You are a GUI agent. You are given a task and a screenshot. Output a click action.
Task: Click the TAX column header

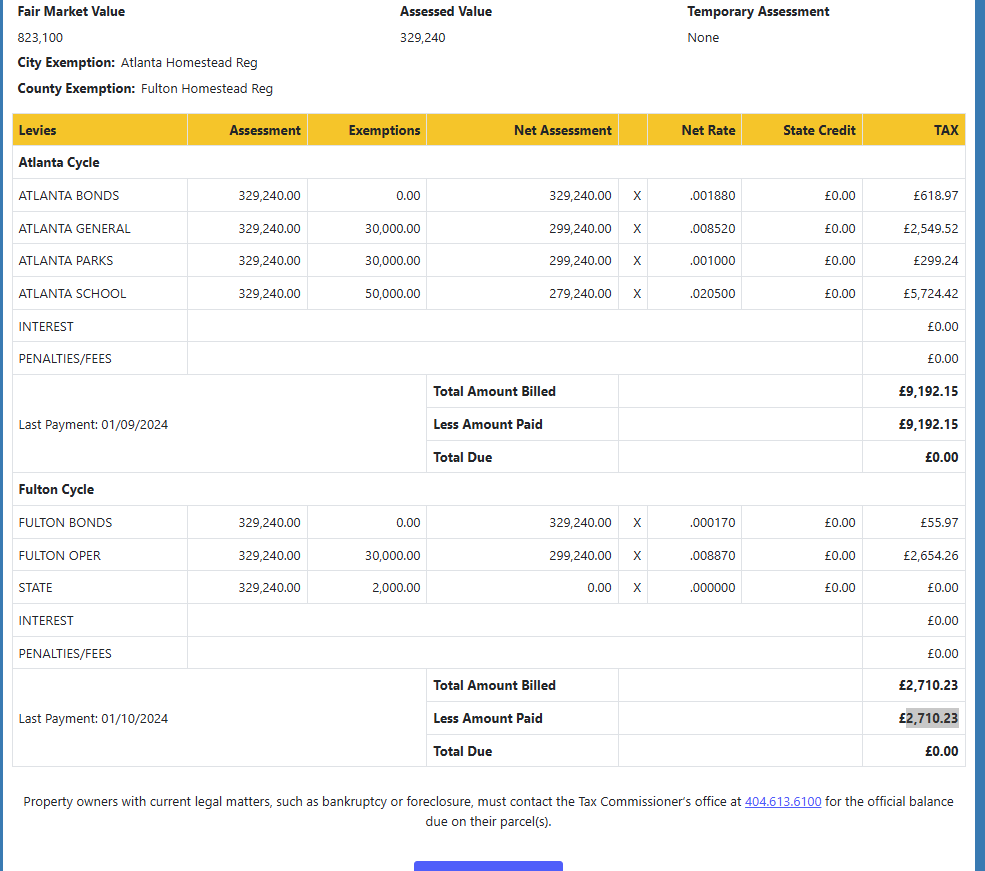click(x=945, y=130)
